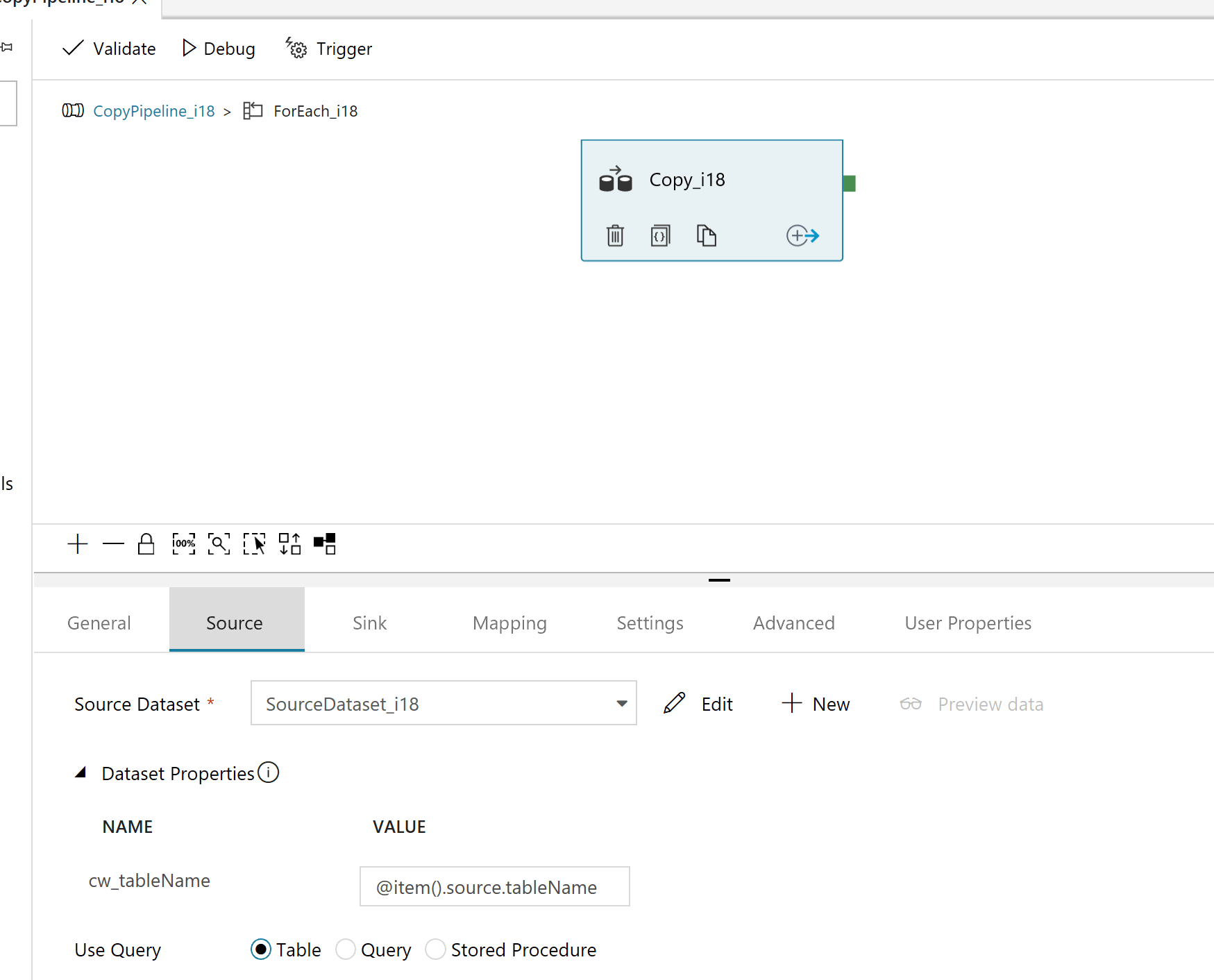Image resolution: width=1214 pixels, height=980 pixels.
Task: Start a Debug run
Action: [218, 49]
